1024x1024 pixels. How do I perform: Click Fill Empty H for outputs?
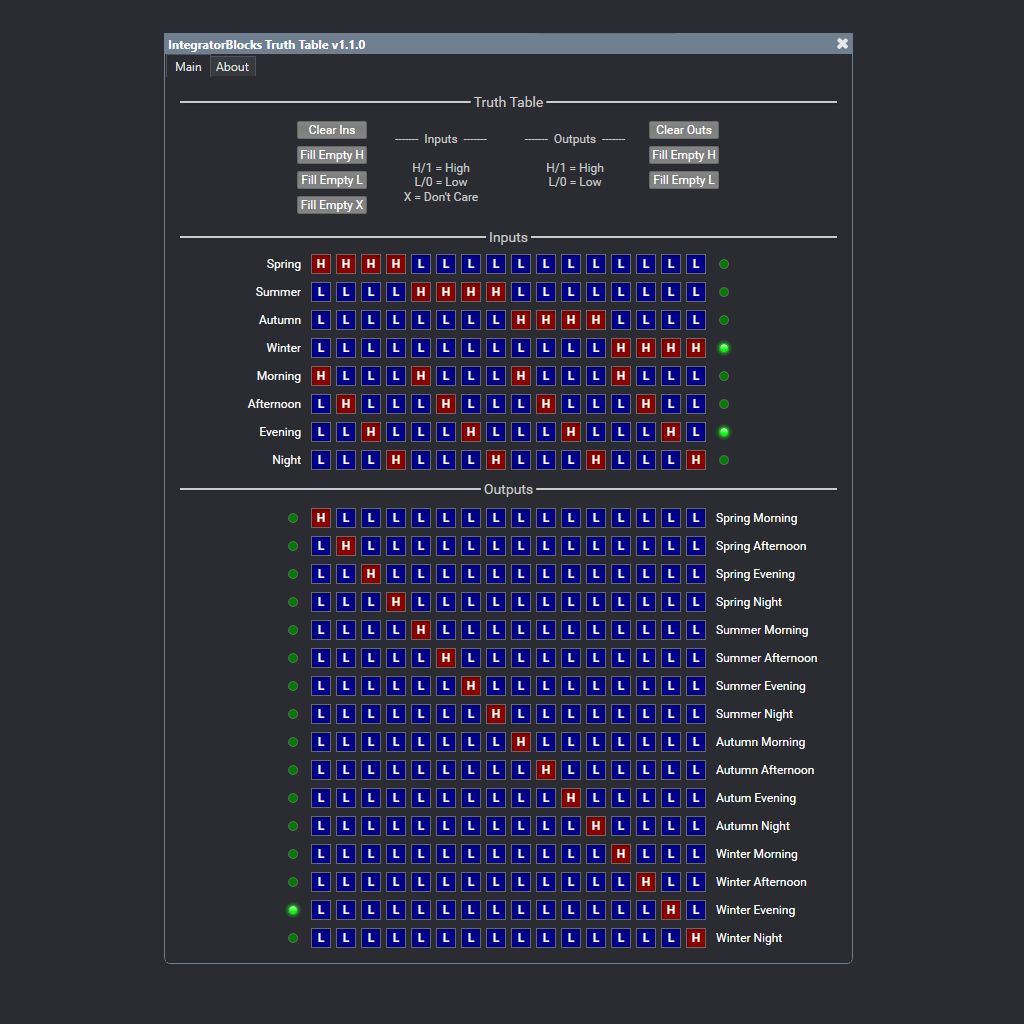coord(683,155)
